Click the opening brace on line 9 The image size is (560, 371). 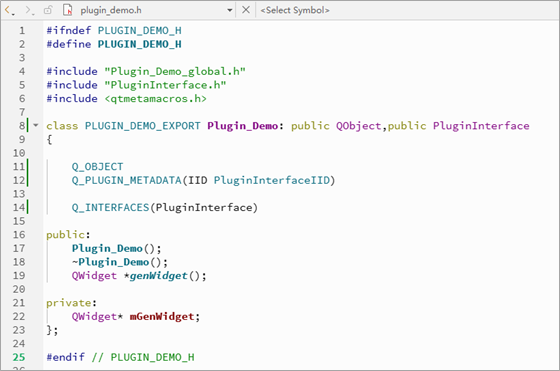point(49,139)
